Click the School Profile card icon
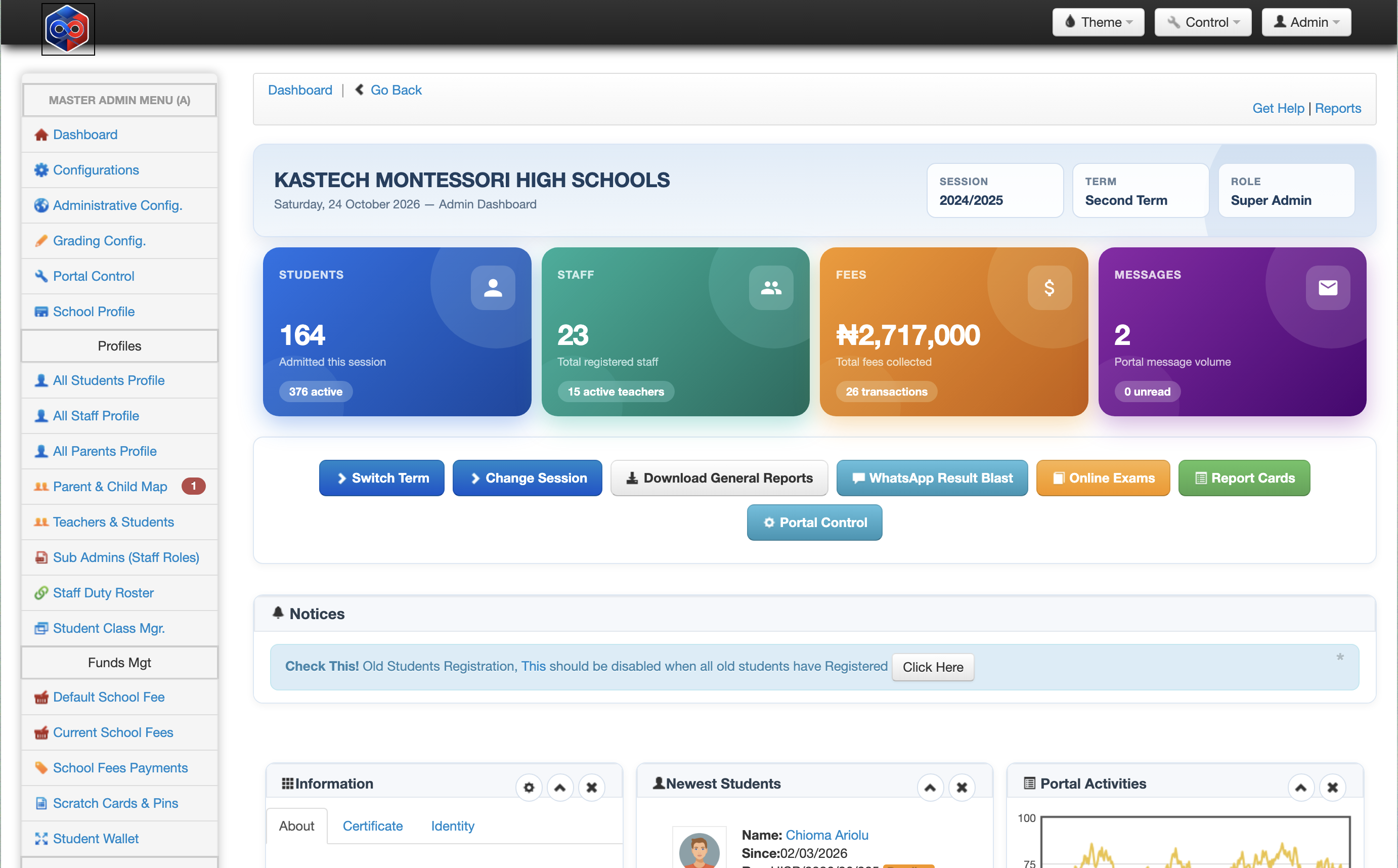Screen dimensions: 1398x868 tap(41, 312)
